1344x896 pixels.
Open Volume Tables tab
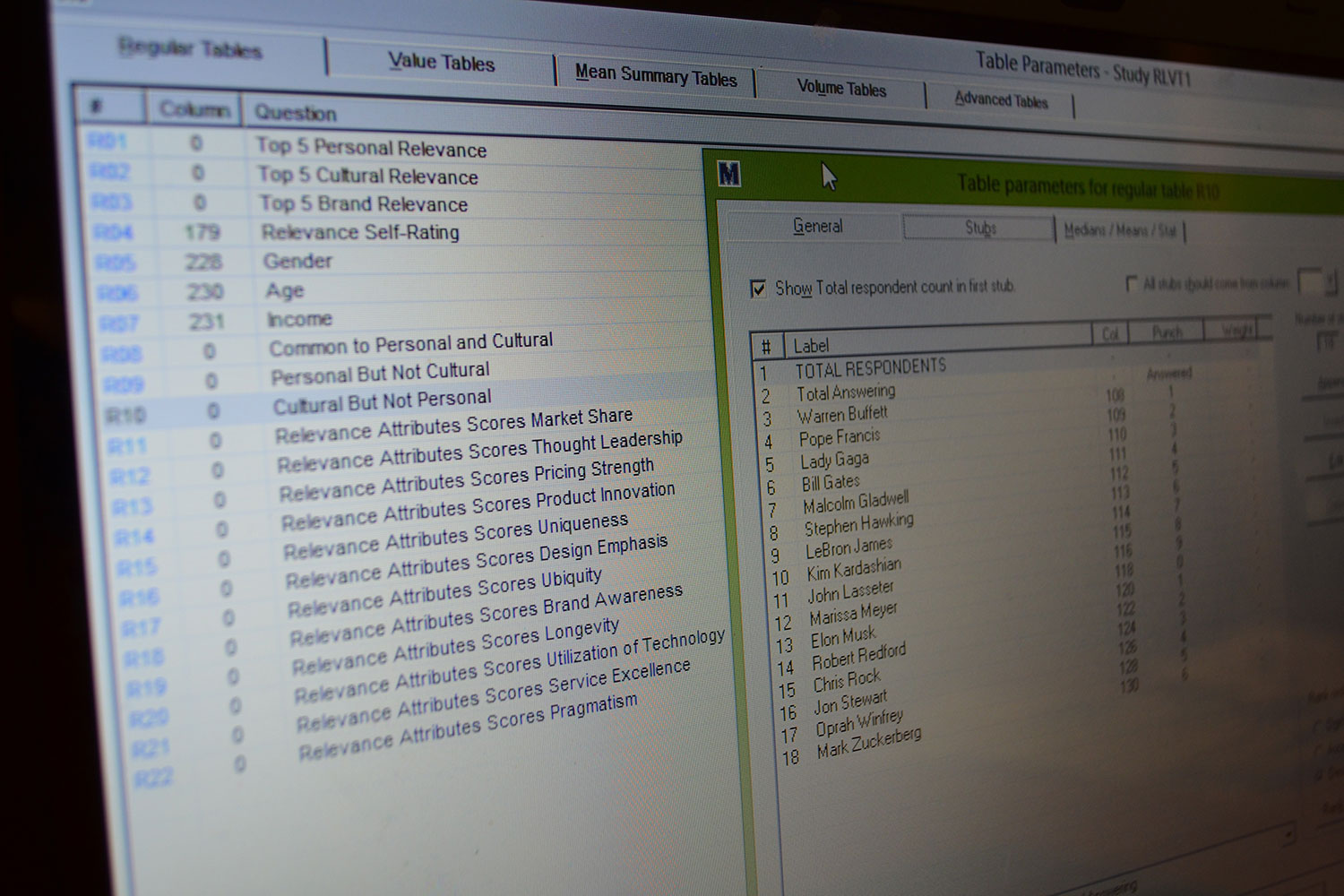841,88
